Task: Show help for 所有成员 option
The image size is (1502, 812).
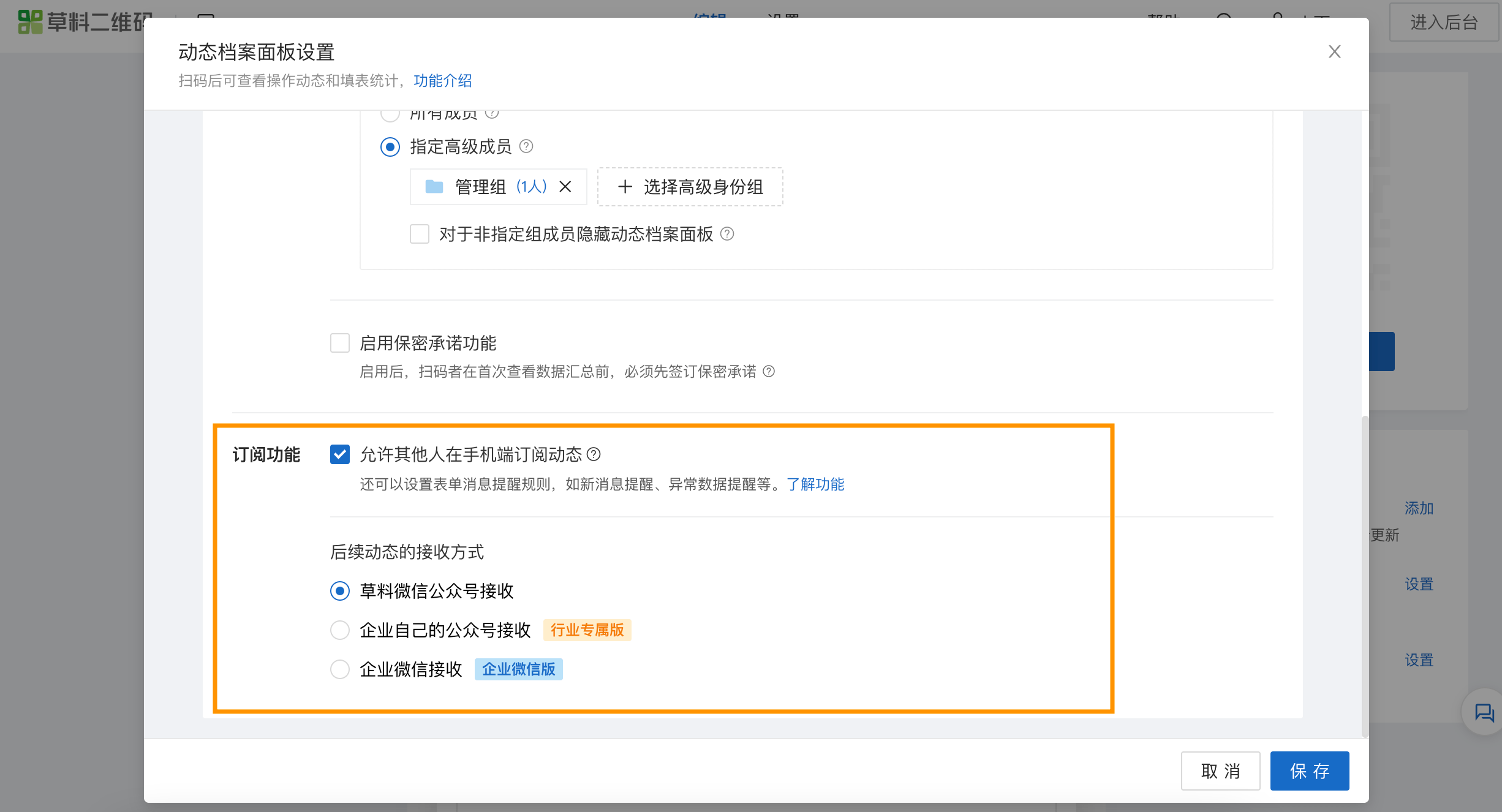Action: (x=492, y=114)
